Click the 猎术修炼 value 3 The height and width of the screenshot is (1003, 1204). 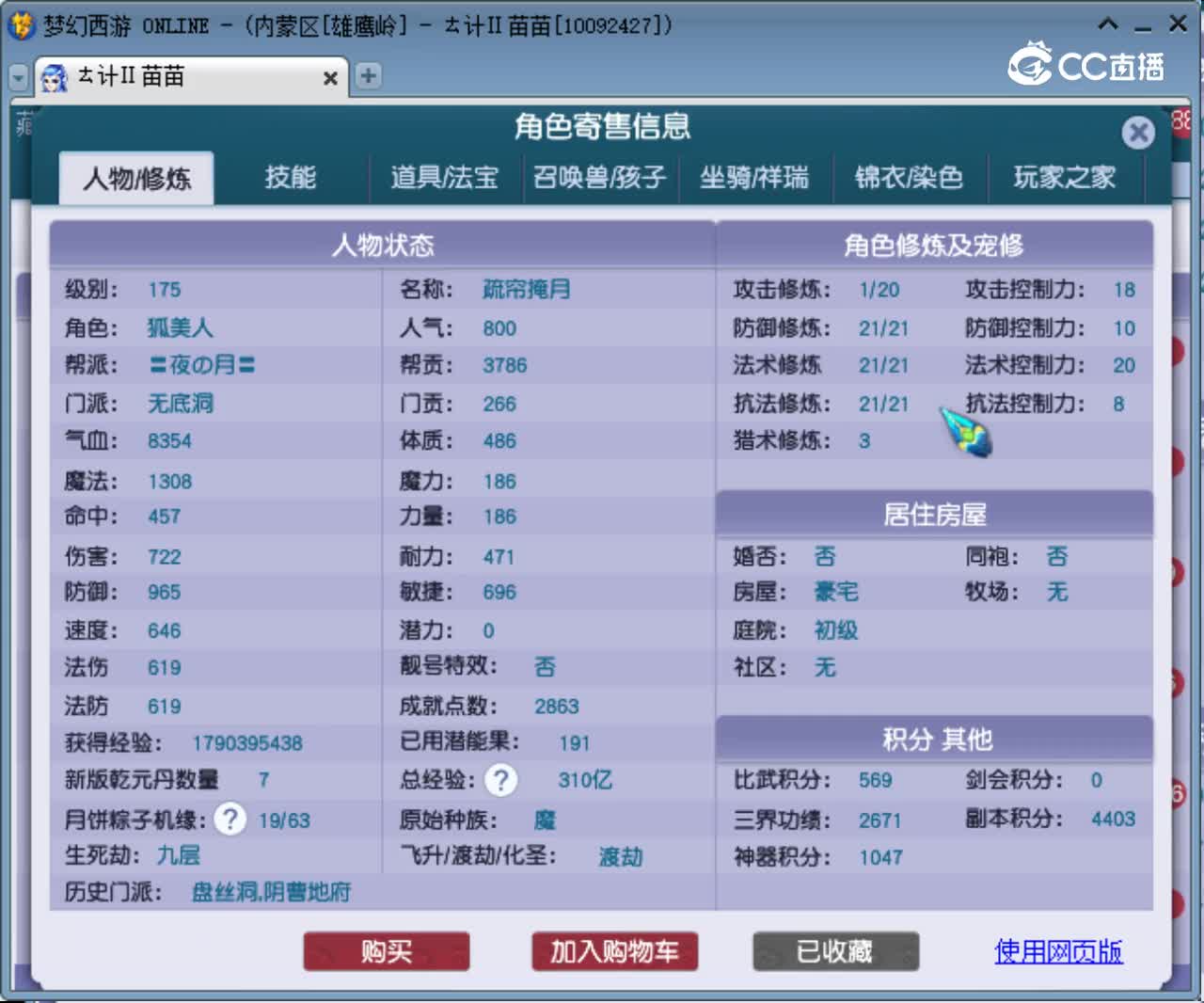pyautogui.click(x=864, y=441)
